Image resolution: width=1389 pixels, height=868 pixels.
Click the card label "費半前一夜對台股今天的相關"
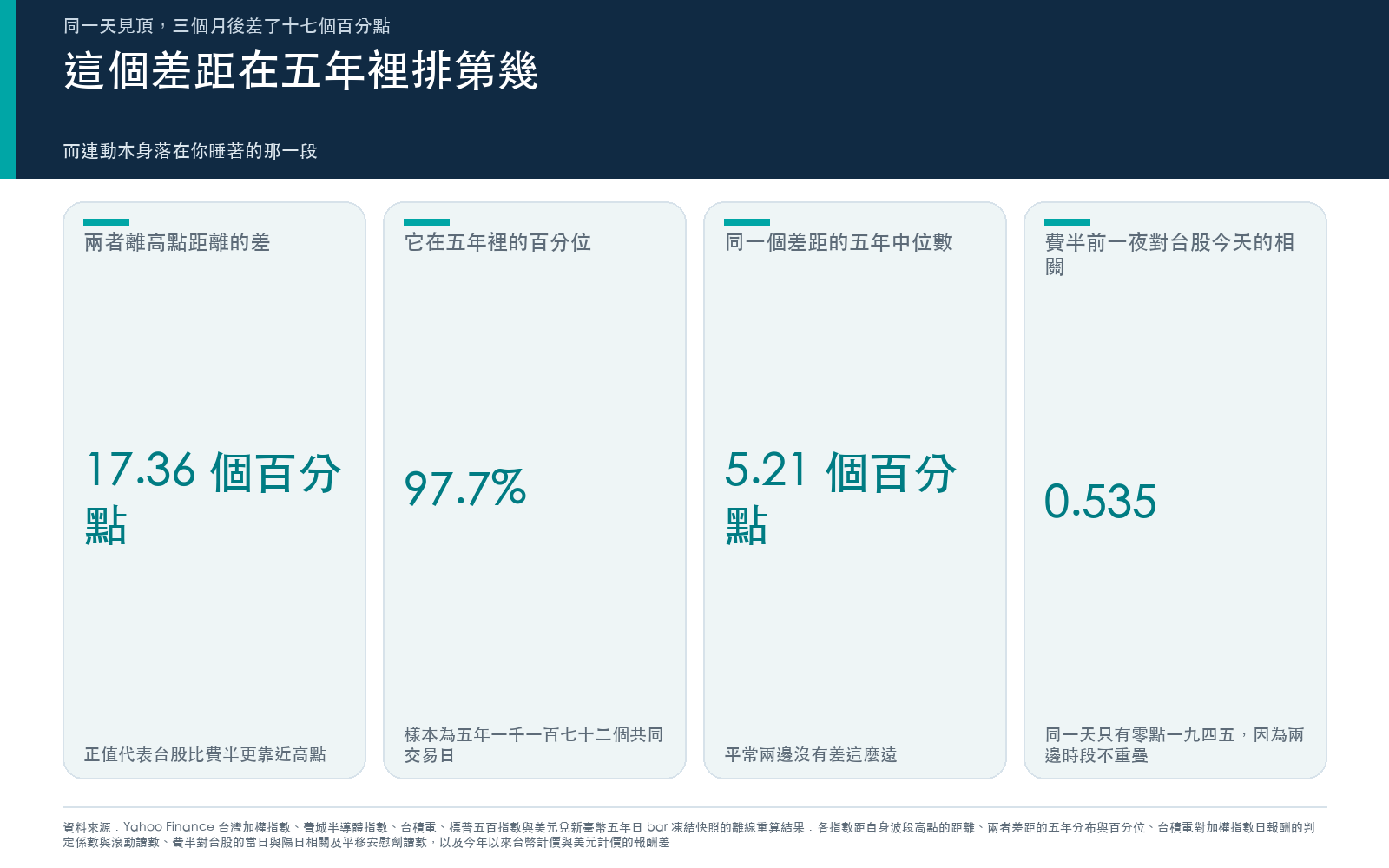click(x=1169, y=254)
